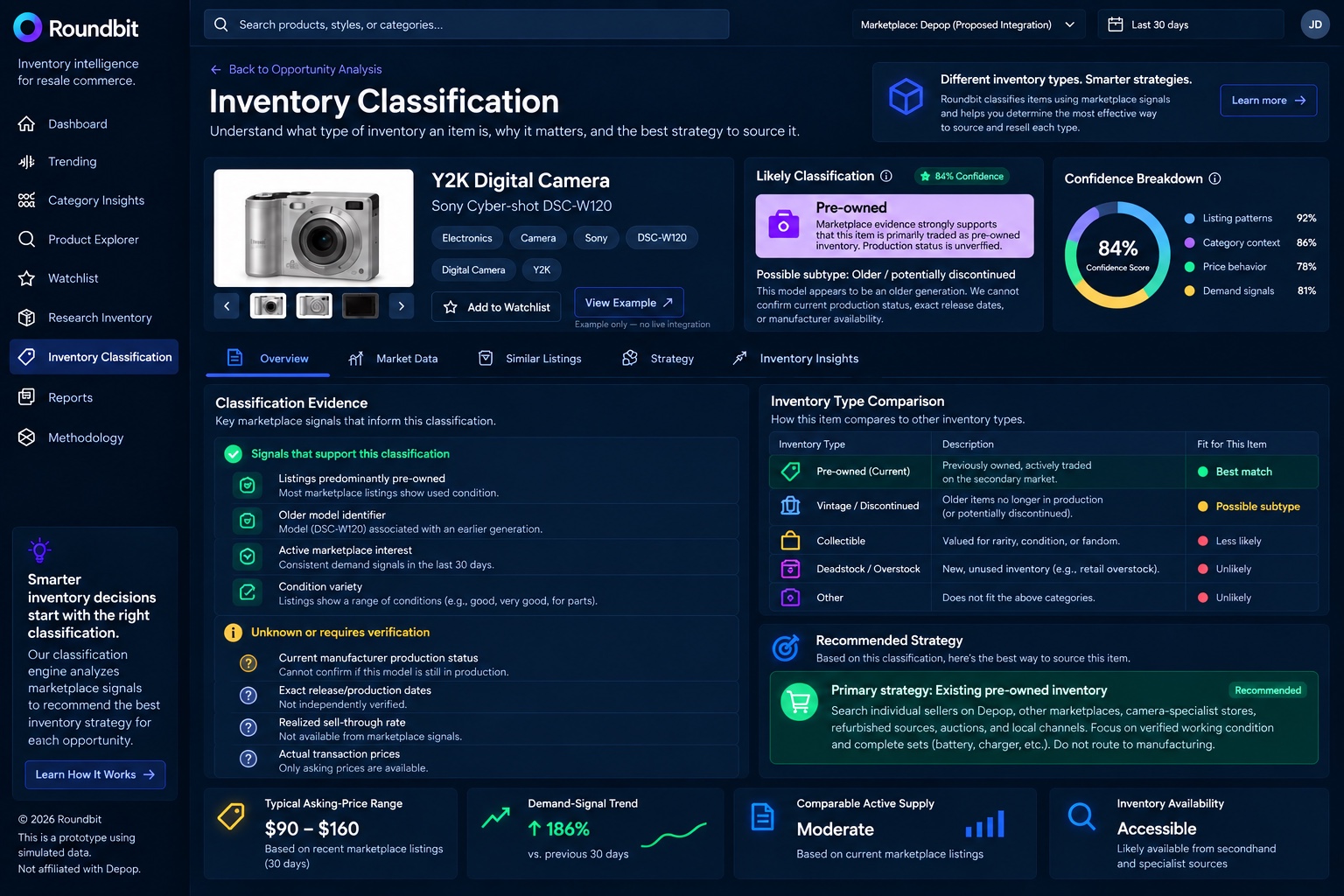Click the DSC-W120 tag chip
The image size is (1344, 896).
coord(661,238)
